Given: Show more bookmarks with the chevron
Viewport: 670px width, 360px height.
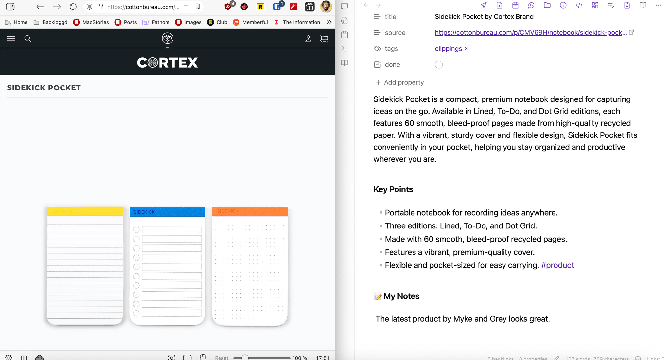Looking at the screenshot, I should (x=329, y=22).
